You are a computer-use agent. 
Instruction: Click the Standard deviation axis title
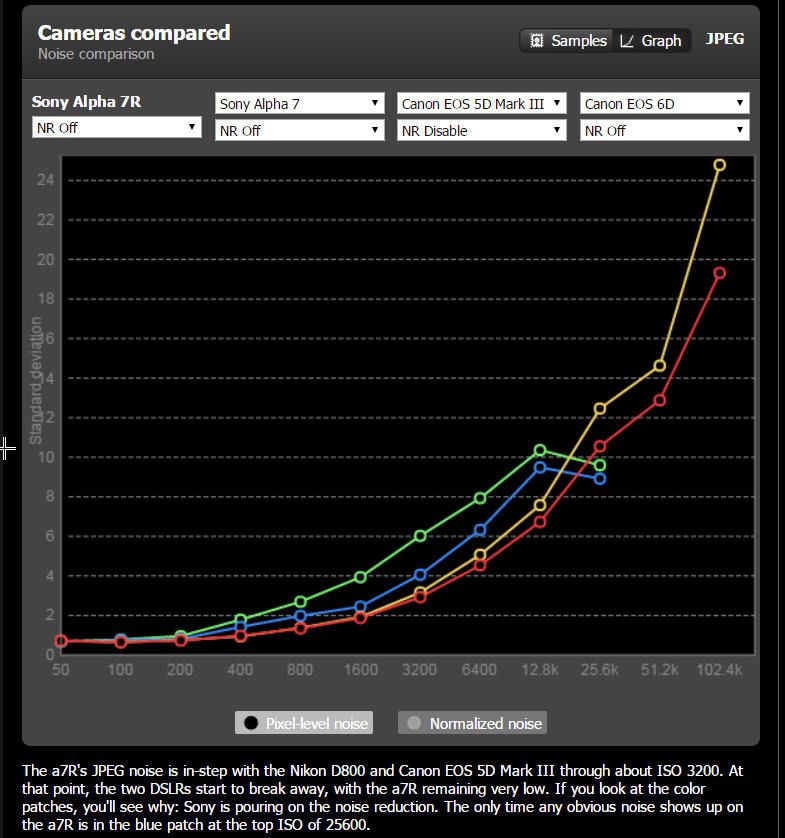tap(36, 381)
